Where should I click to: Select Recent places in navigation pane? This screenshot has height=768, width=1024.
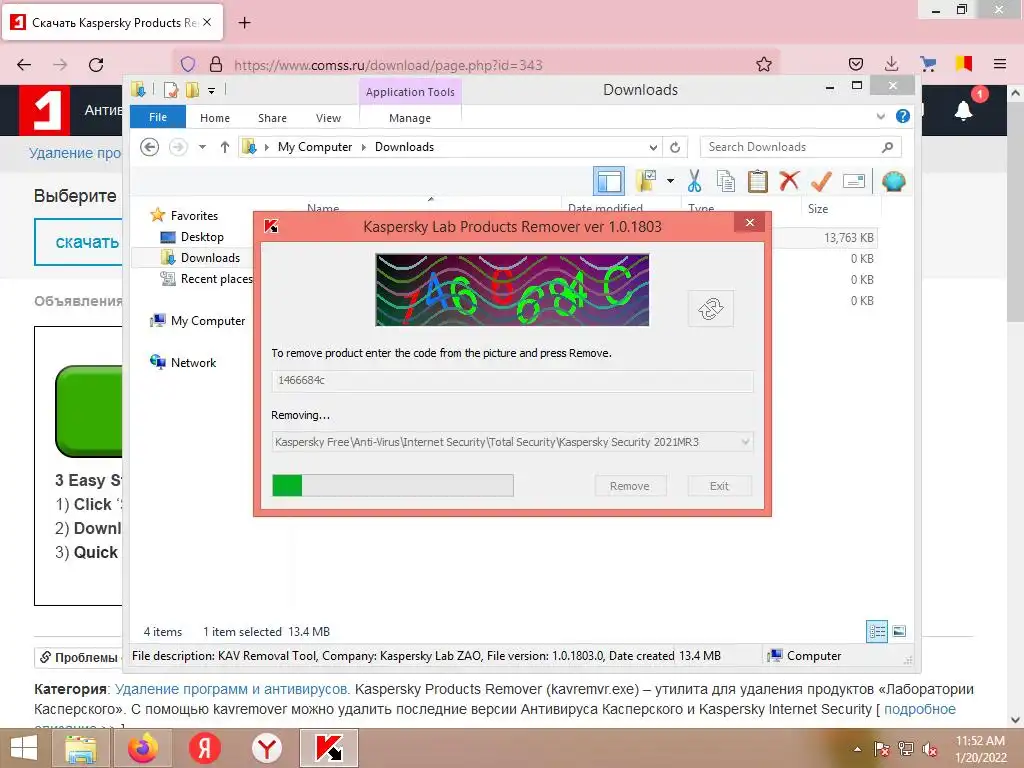point(216,279)
